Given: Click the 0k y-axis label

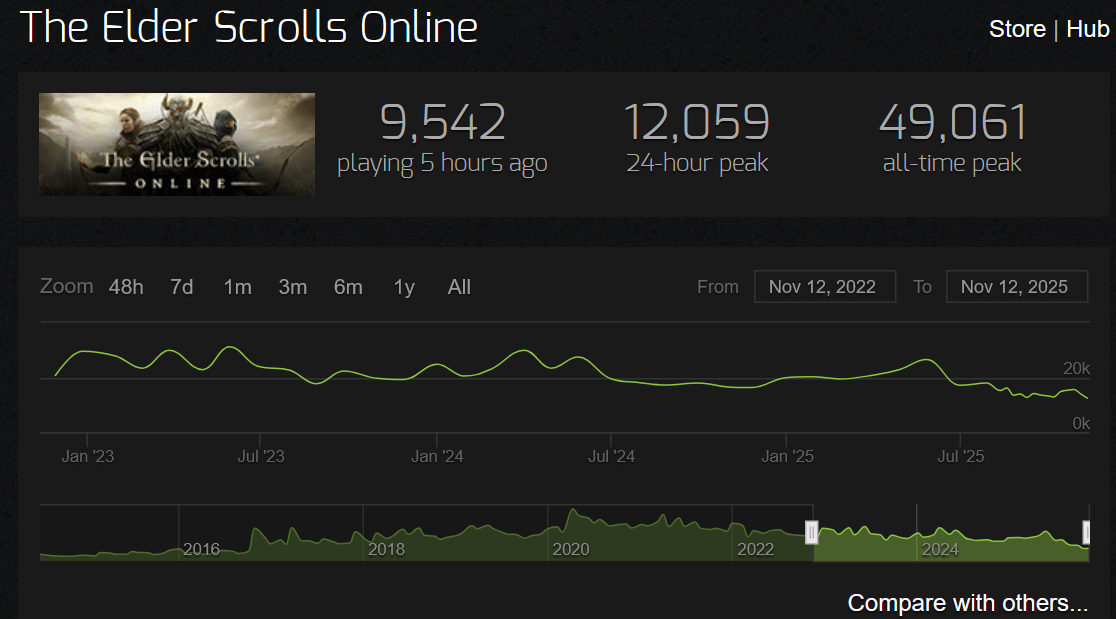Looking at the screenshot, I should click(x=1081, y=423).
